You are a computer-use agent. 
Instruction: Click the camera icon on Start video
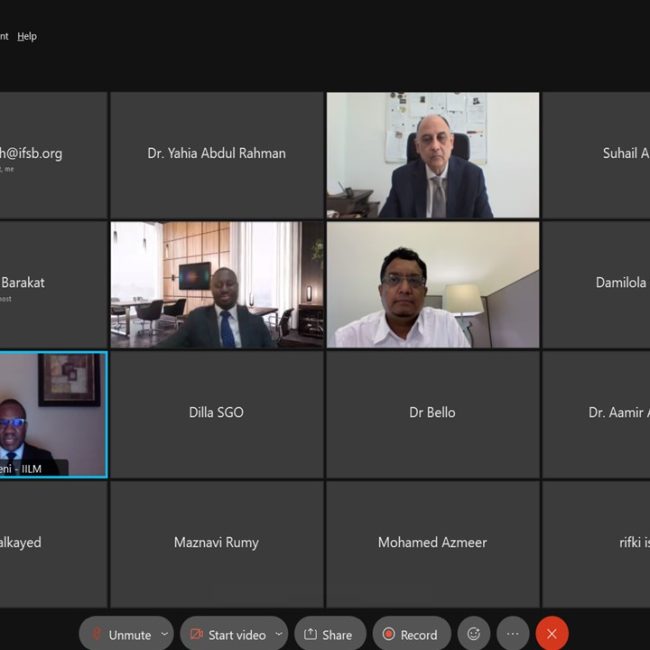pos(196,634)
